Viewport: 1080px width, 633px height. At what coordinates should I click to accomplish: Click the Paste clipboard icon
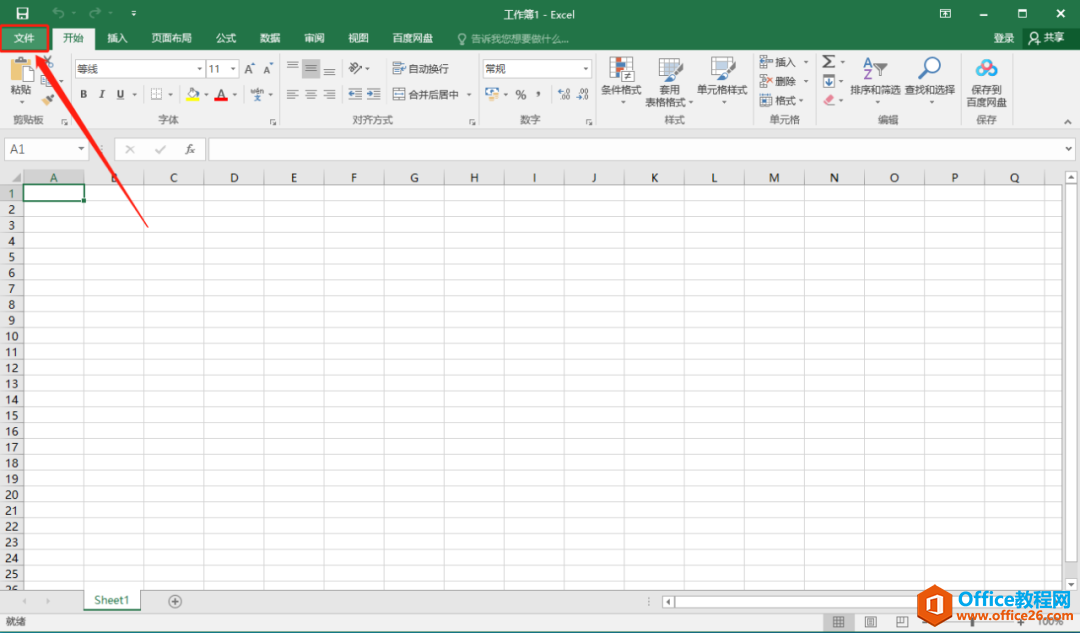click(21, 70)
